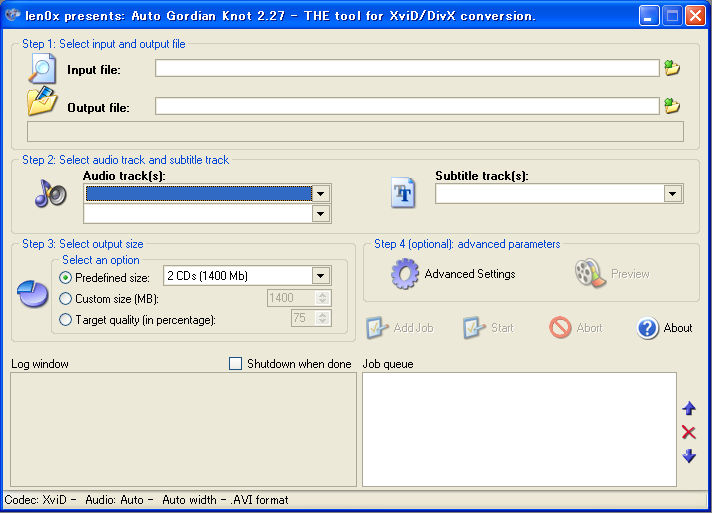Click inside the Job queue list
This screenshot has width=712, height=513.
(x=519, y=429)
